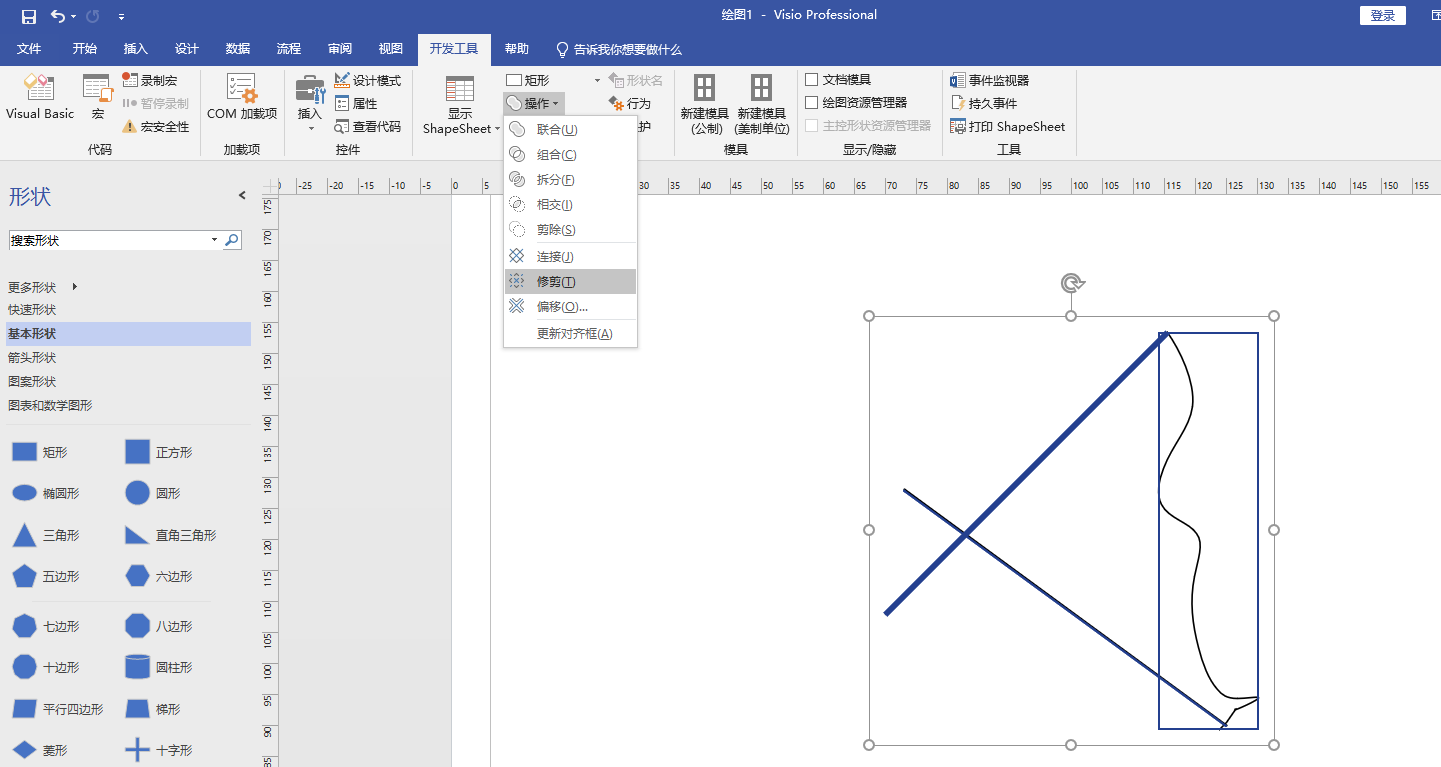Click the Undo arrow icon
Screen dimensions: 1441x767
[58, 16]
